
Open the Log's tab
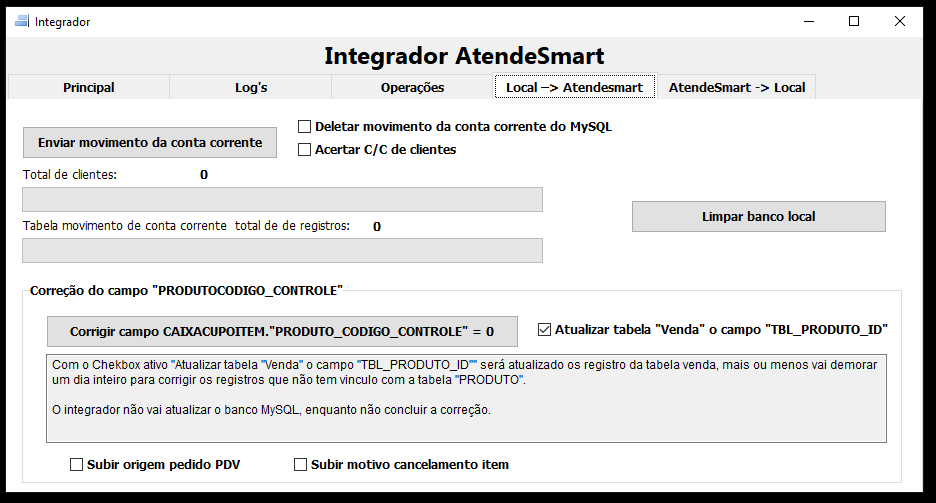tap(251, 87)
